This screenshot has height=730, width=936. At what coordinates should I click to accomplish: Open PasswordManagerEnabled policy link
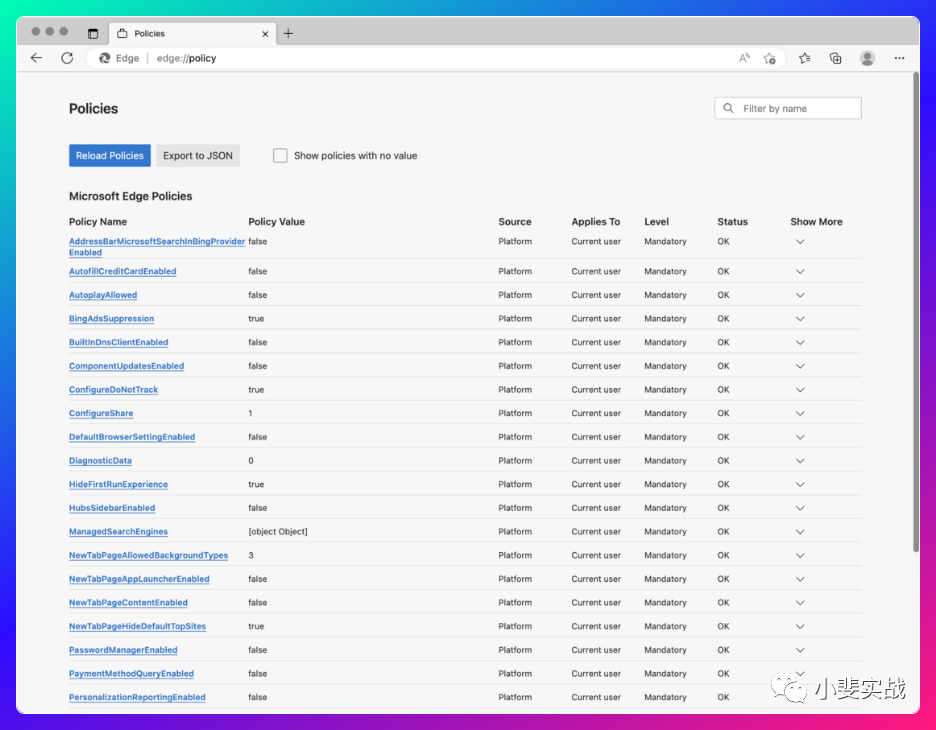(123, 650)
